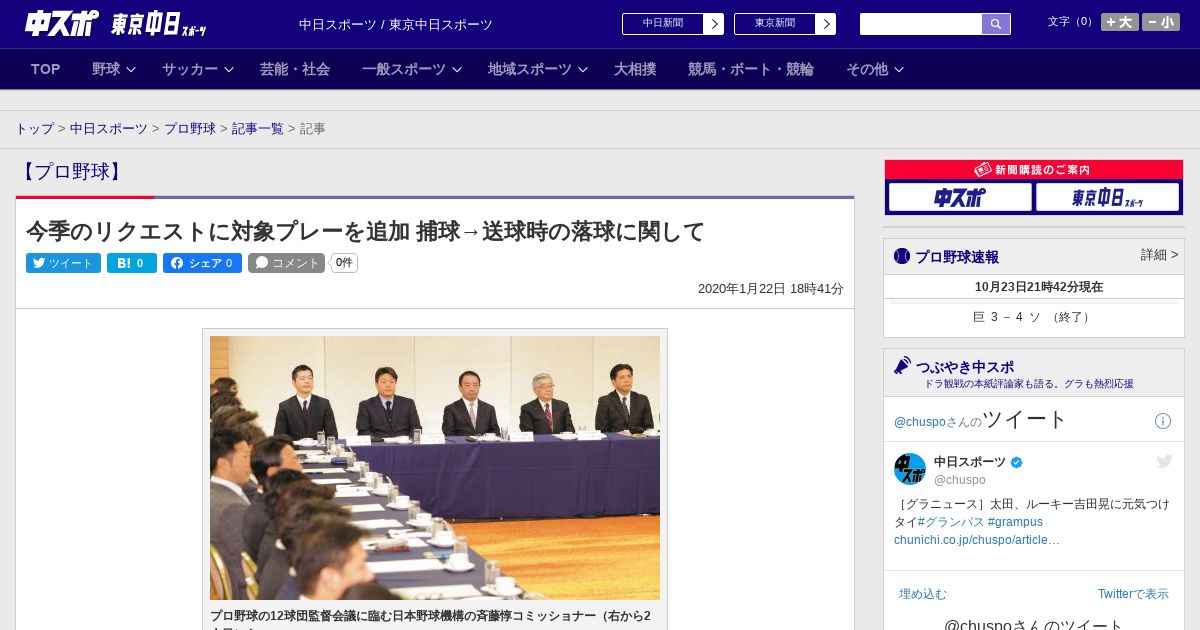Viewport: 1200px width, 630px height.
Task: Click the megaphone icon by つぶやき中スポ
Action: pos(902,365)
